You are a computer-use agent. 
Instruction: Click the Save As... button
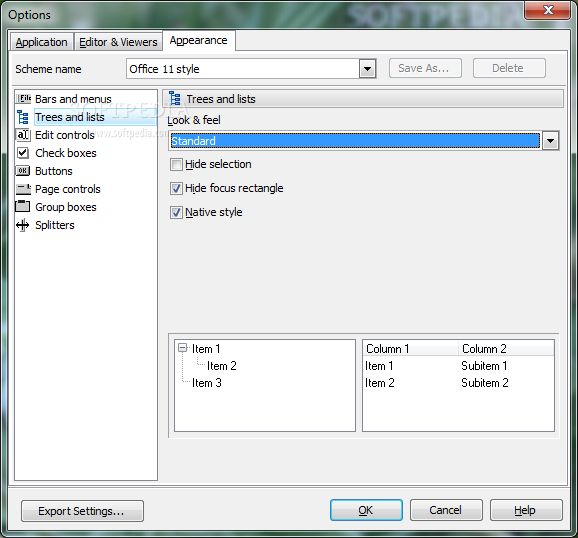(425, 68)
